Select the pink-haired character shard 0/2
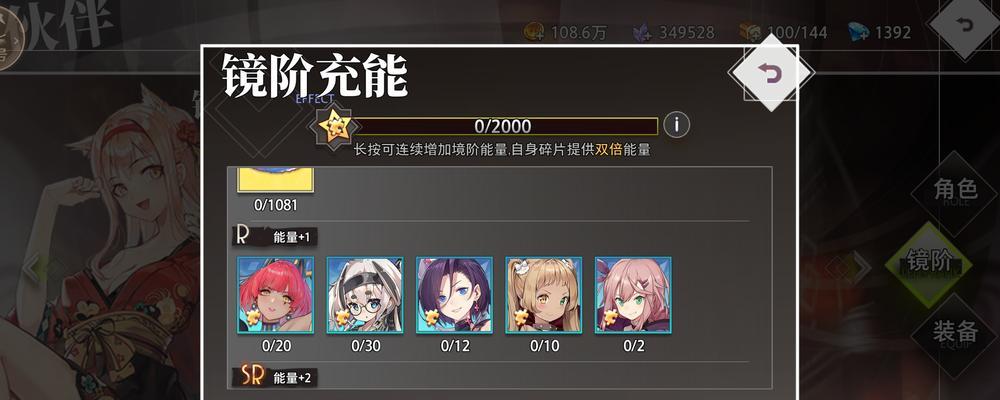The image size is (1000, 400). point(633,295)
